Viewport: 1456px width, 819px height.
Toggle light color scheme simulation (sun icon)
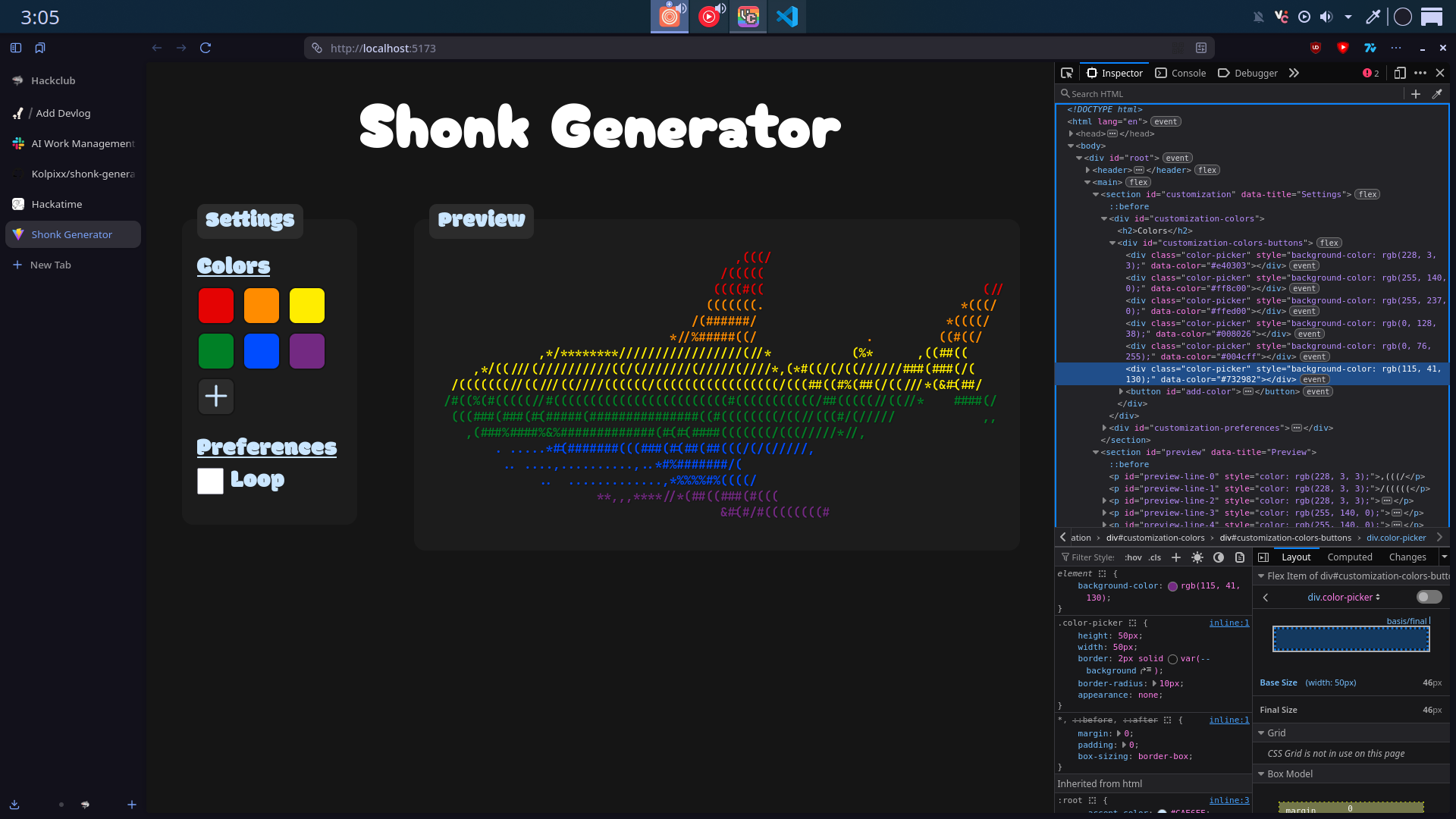tap(1197, 557)
